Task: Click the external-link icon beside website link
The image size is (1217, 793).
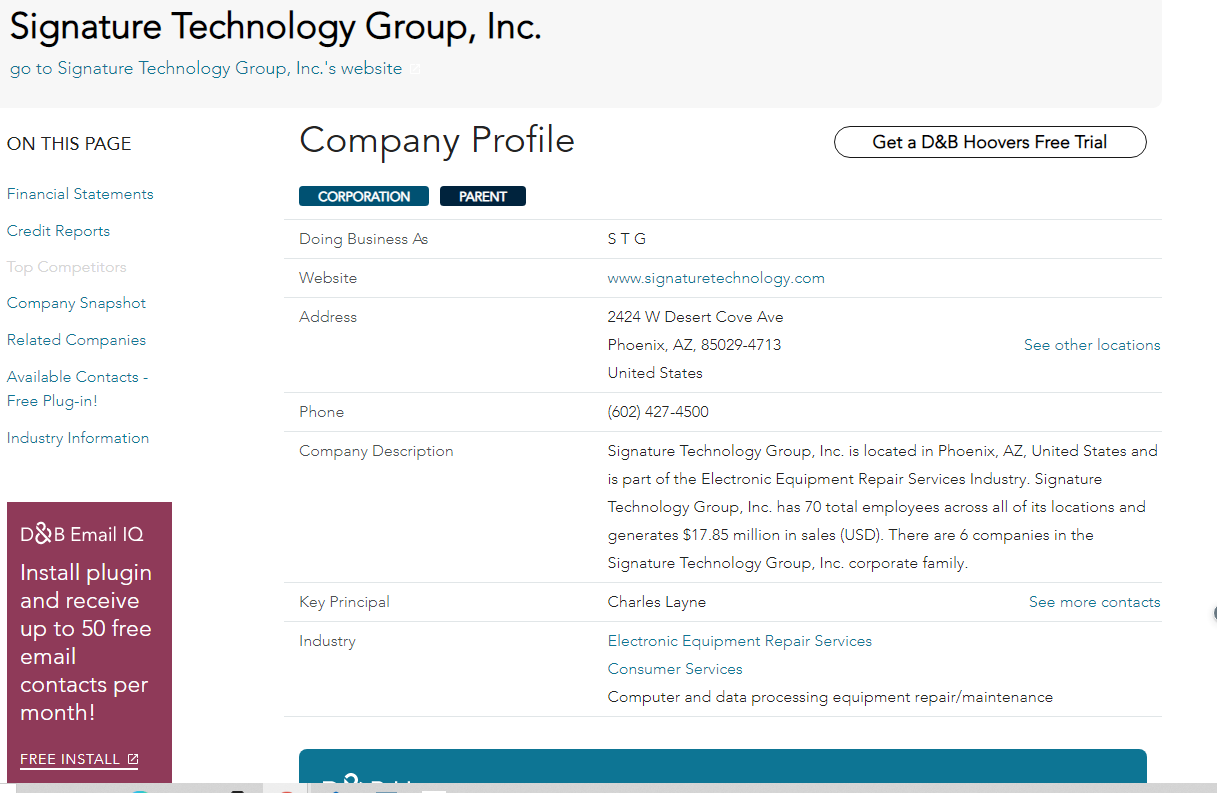Action: point(414,69)
